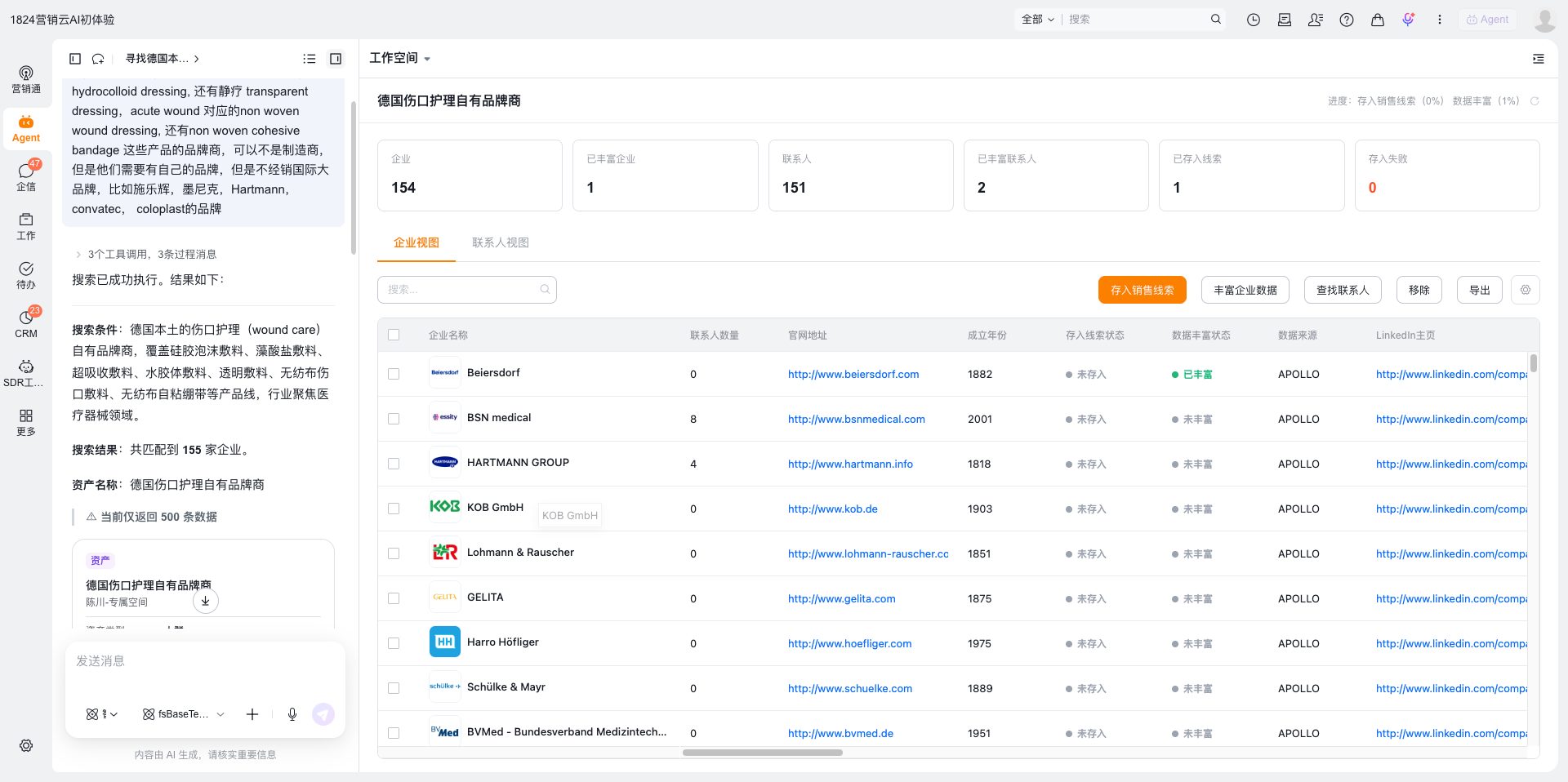Click the 移除 button
1568x782 pixels.
pyautogui.click(x=1419, y=290)
